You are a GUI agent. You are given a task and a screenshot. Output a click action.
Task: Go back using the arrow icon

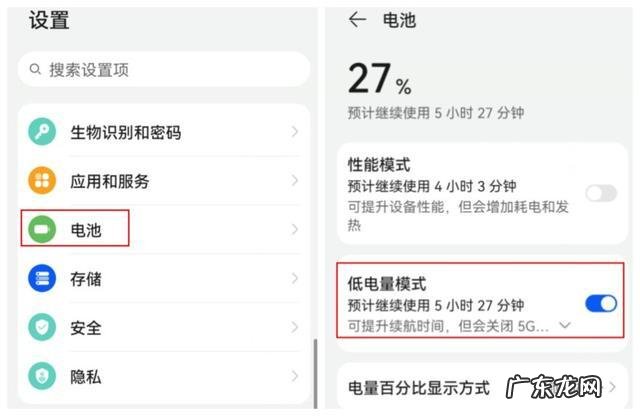(x=357, y=20)
